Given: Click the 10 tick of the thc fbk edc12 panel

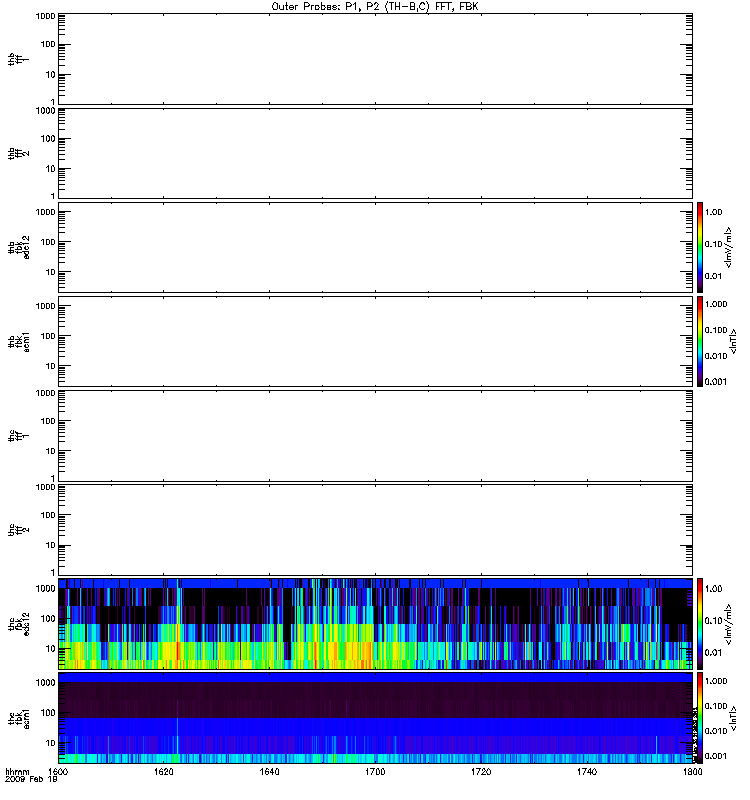Looking at the screenshot, I should [51, 649].
